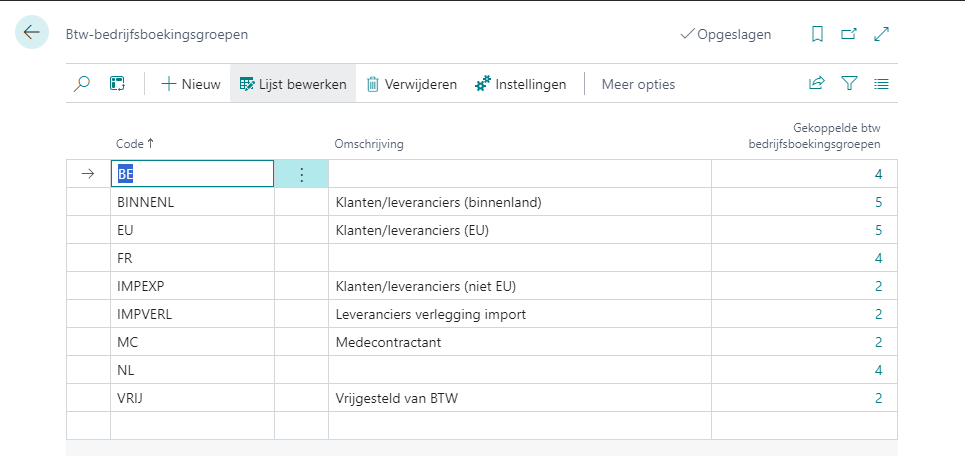Select the MC code cell
Viewport: 965px width, 456px height.
pyautogui.click(x=192, y=342)
